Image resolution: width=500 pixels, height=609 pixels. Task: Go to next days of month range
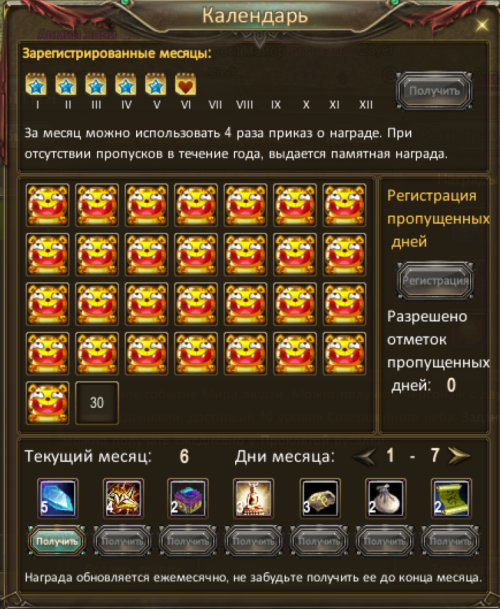(x=460, y=456)
